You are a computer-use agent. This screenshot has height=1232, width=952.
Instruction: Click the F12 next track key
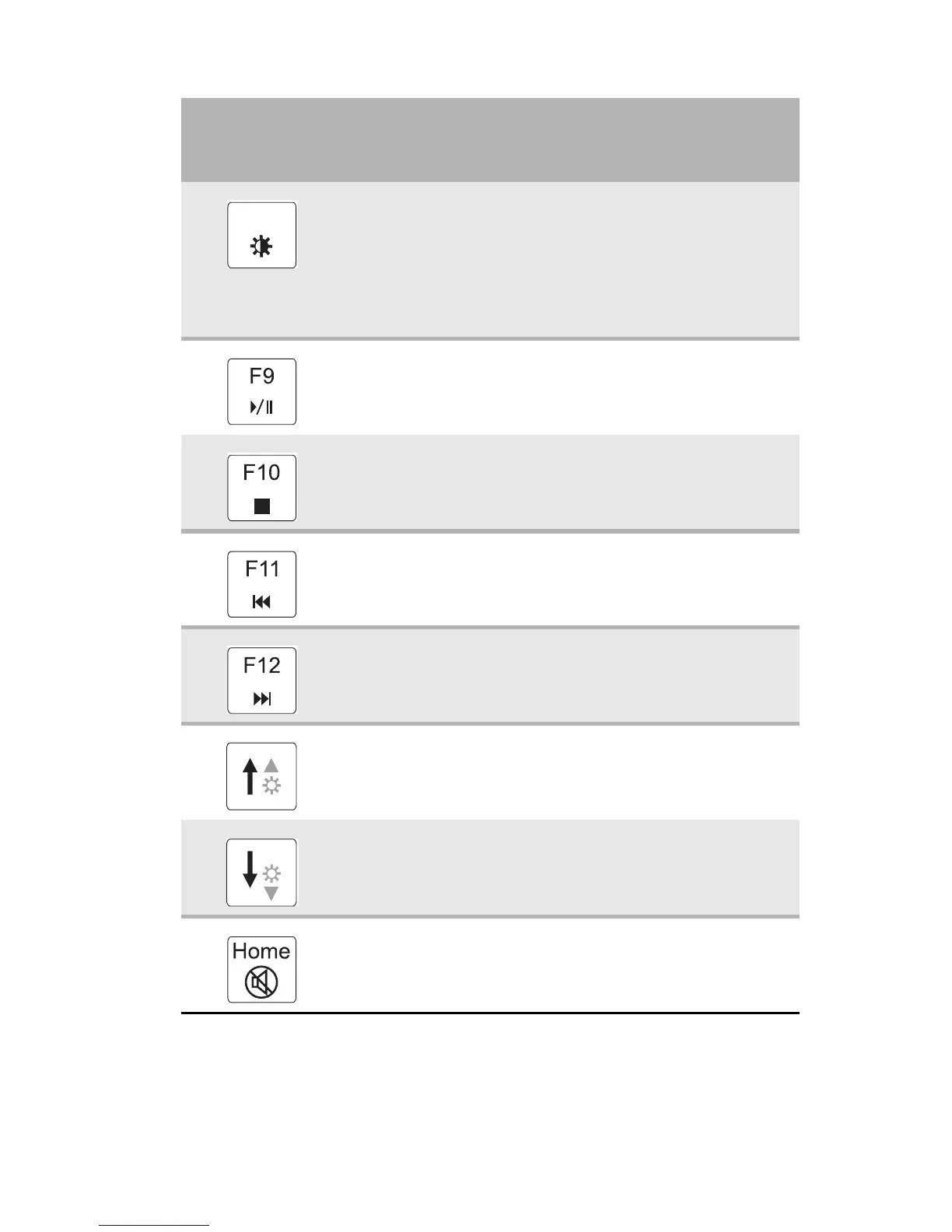[261, 681]
